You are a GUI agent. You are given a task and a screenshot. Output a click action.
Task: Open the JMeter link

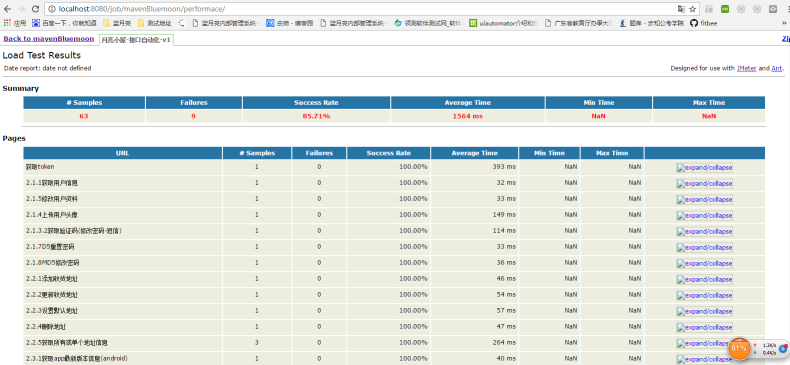point(746,68)
